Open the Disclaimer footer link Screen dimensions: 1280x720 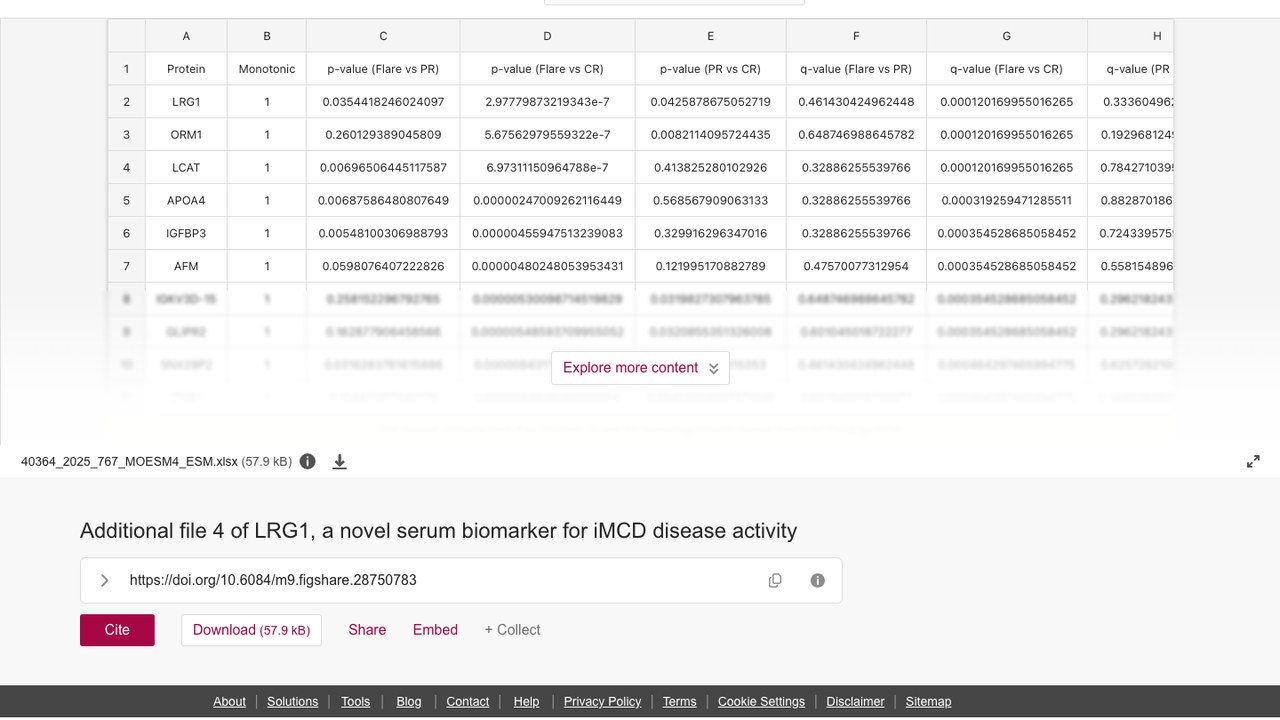tap(855, 702)
